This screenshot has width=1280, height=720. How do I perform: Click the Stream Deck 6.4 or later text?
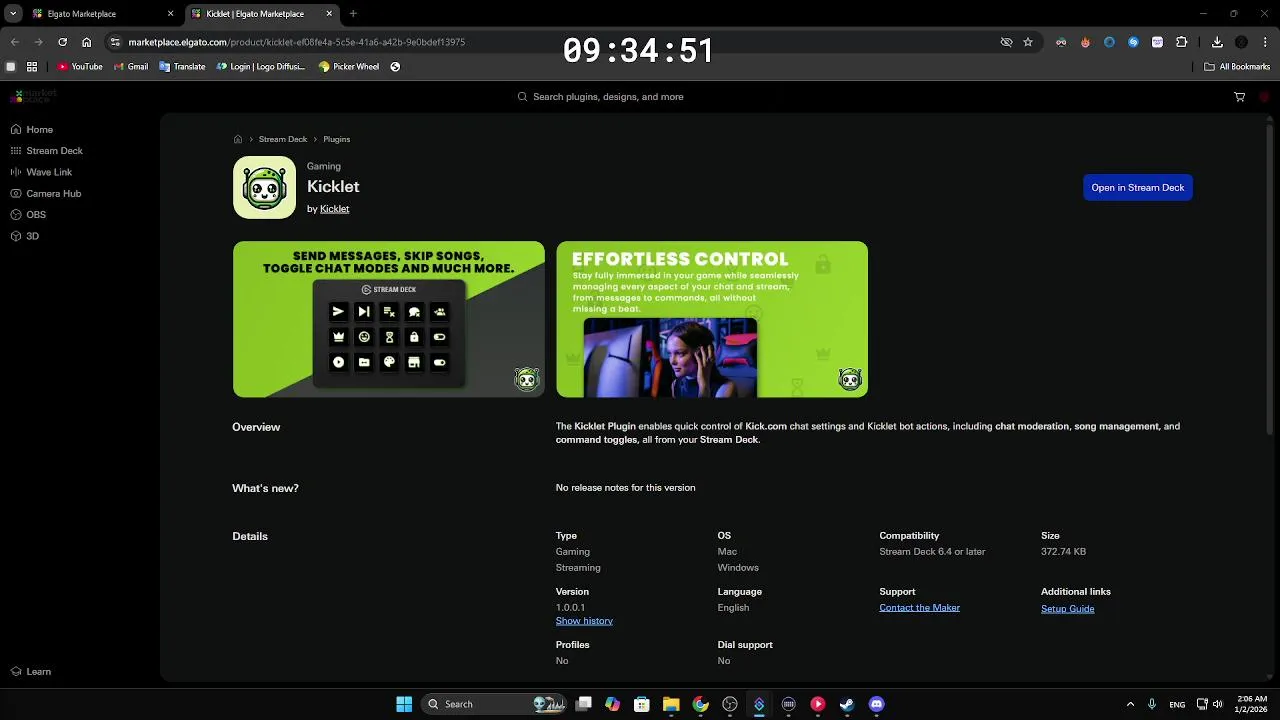pyautogui.click(x=932, y=552)
